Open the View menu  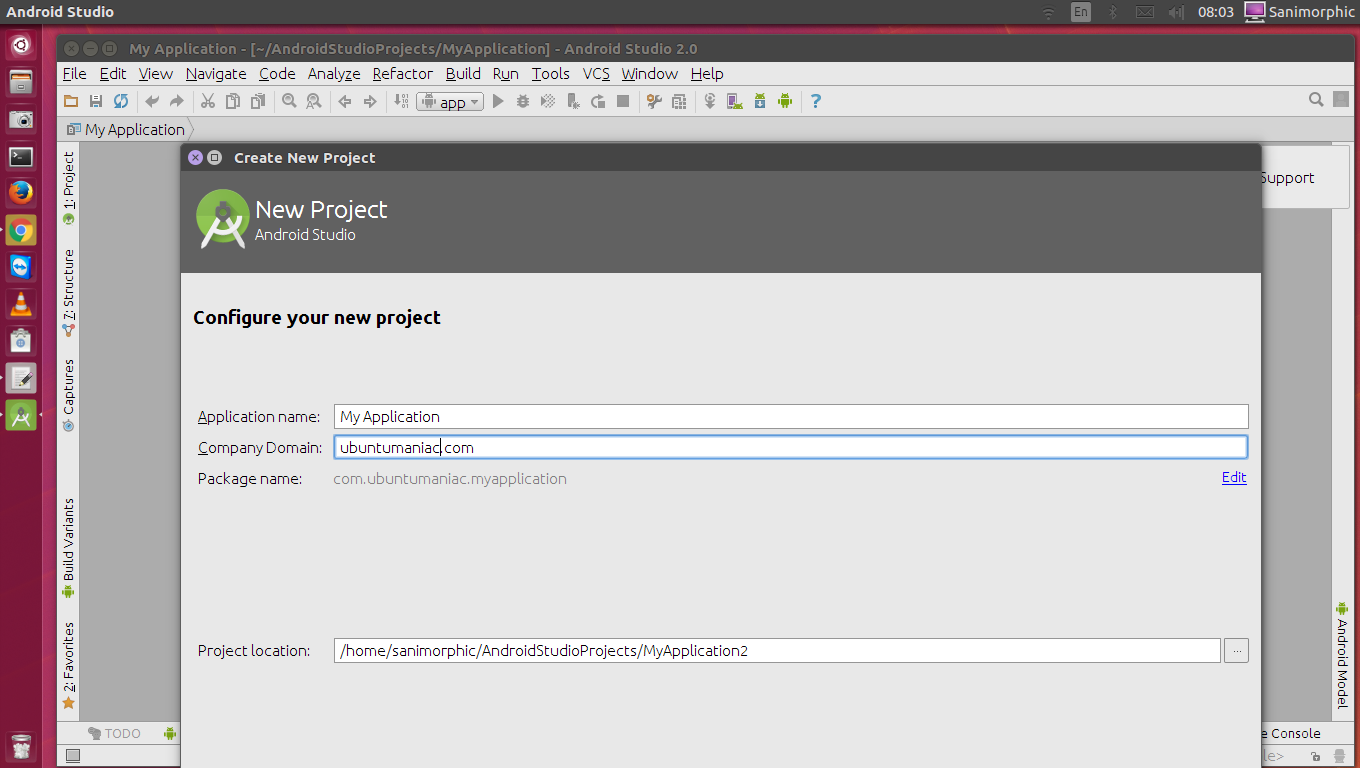[x=156, y=74]
